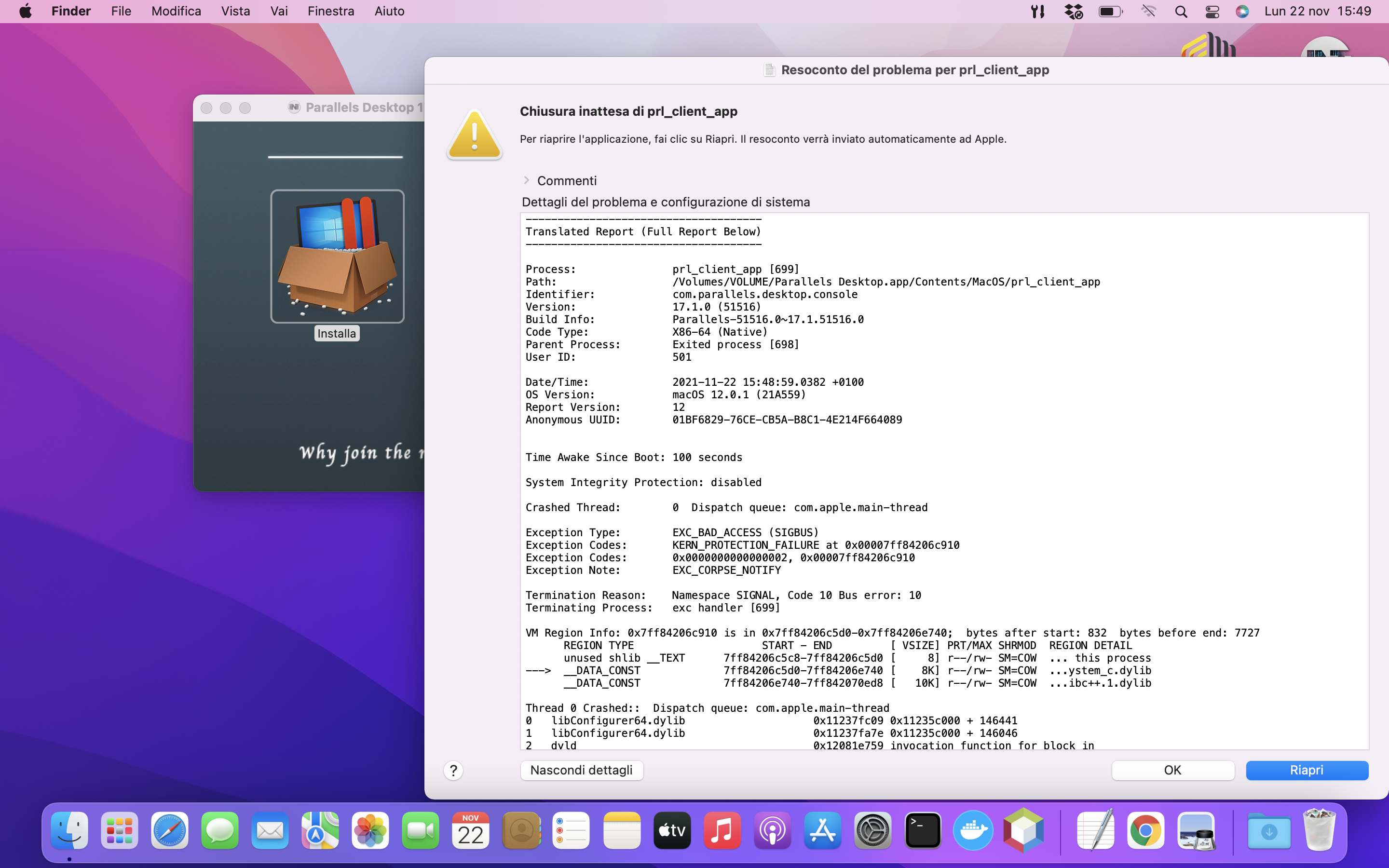Open the Vai menu
Viewport: 1389px width, 868px height.
(x=279, y=12)
